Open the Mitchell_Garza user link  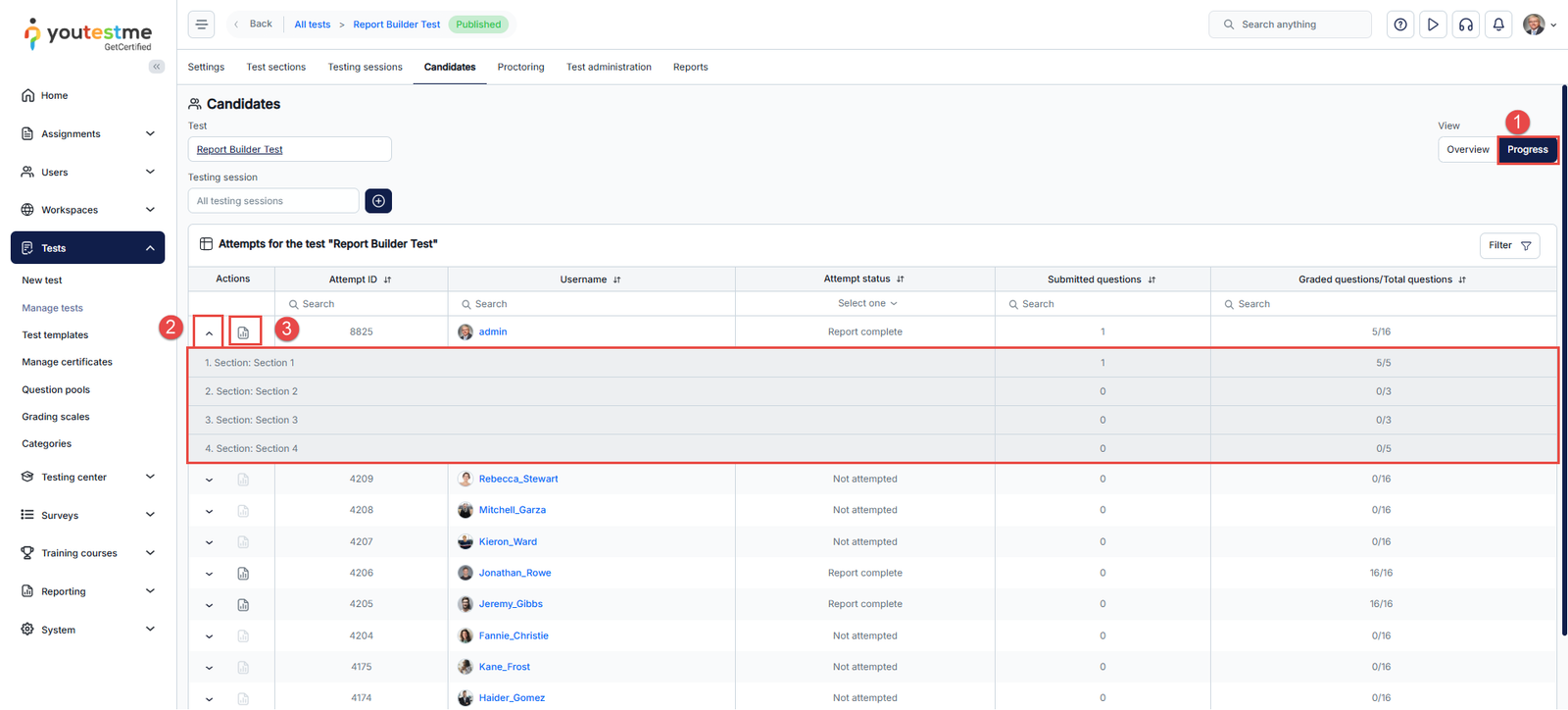(512, 510)
